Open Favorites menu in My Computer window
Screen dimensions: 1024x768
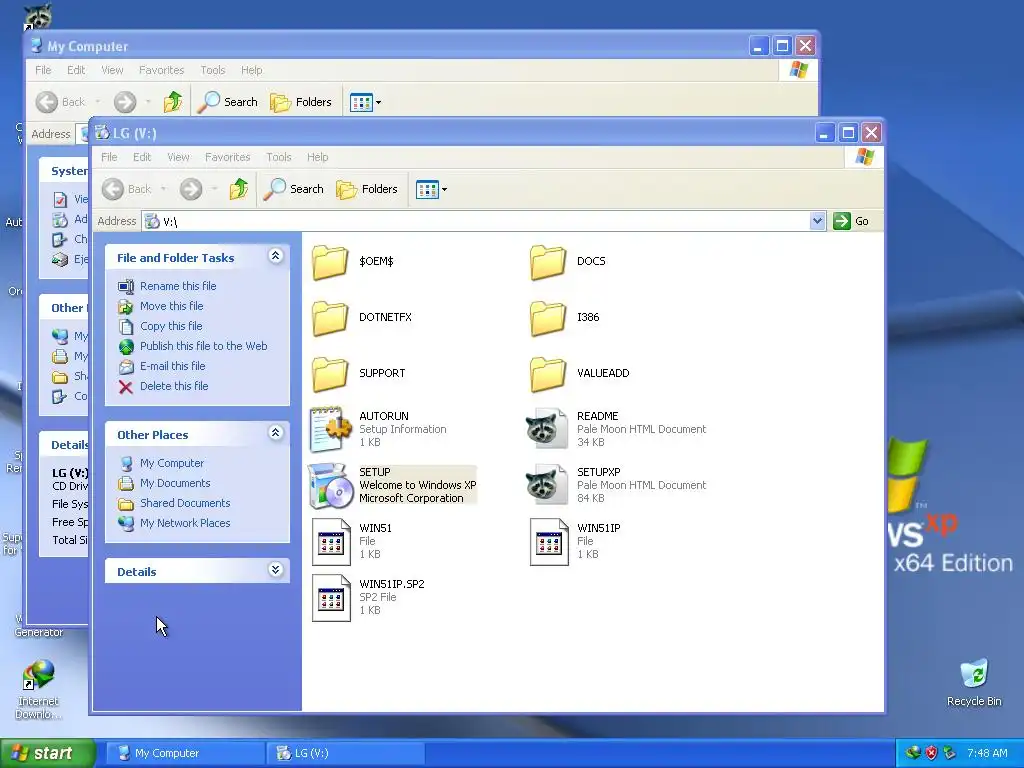tap(161, 70)
